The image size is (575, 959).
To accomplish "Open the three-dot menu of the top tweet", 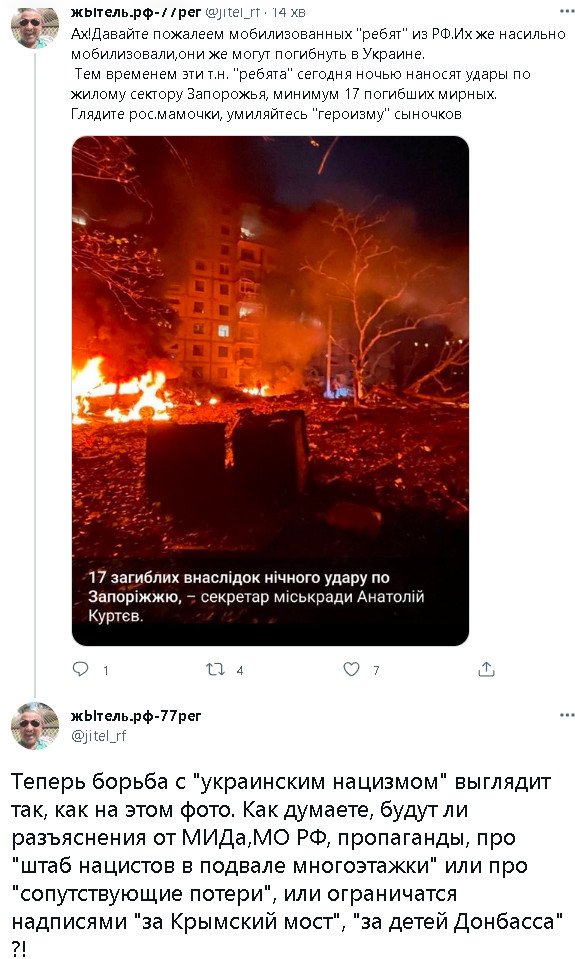I will [566, 12].
